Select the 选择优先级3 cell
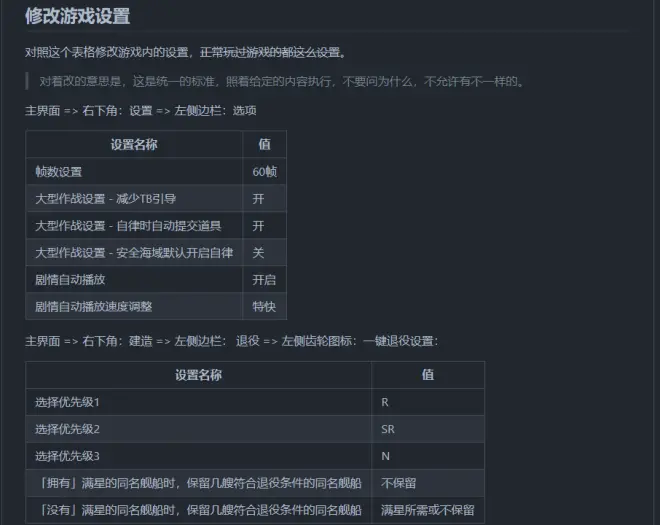The width and height of the screenshot is (660, 525). pyautogui.click(x=198, y=456)
